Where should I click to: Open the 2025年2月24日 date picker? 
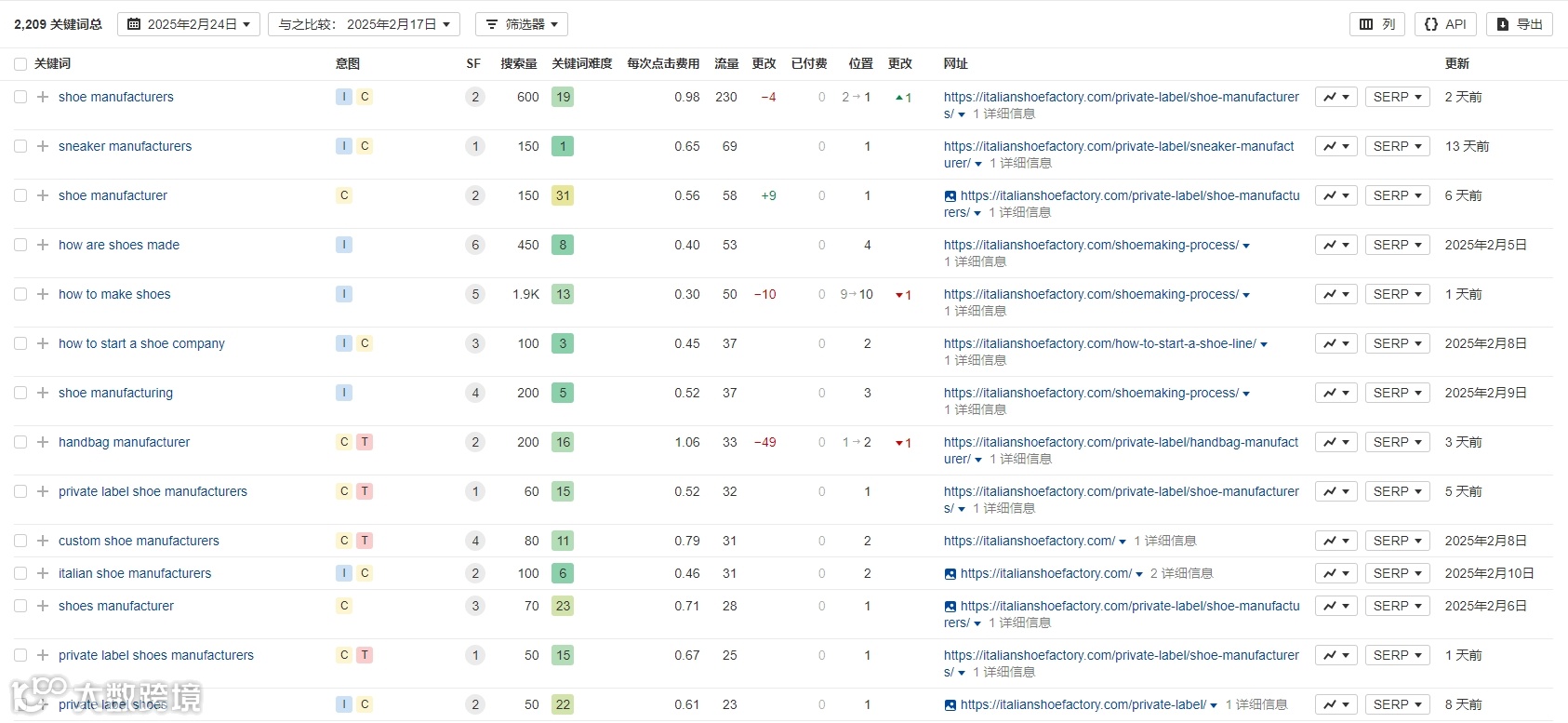(x=189, y=24)
